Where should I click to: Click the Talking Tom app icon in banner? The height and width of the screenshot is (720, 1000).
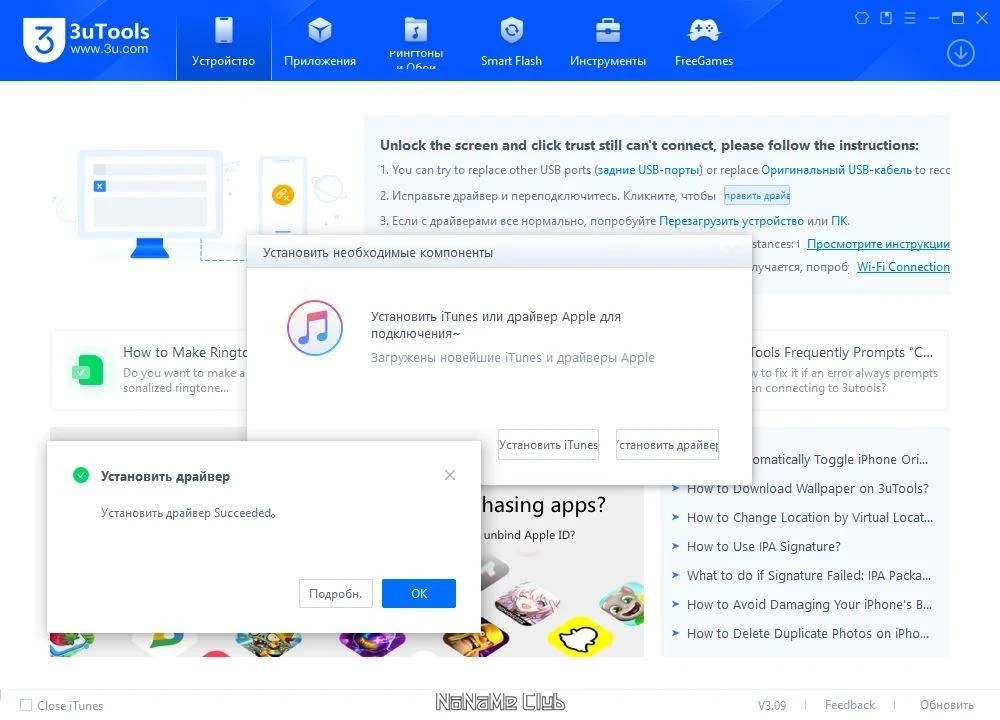tap(624, 603)
